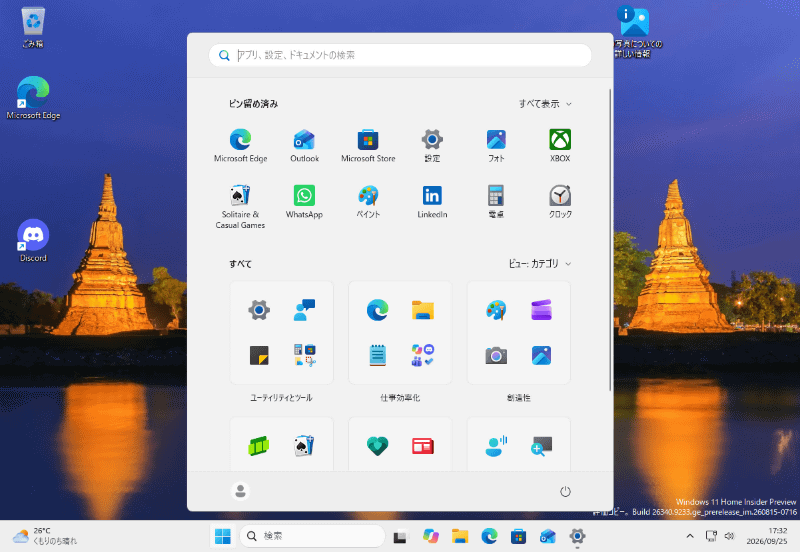The height and width of the screenshot is (552, 800).
Task: Open LinkedIn pinned app
Action: tap(432, 202)
